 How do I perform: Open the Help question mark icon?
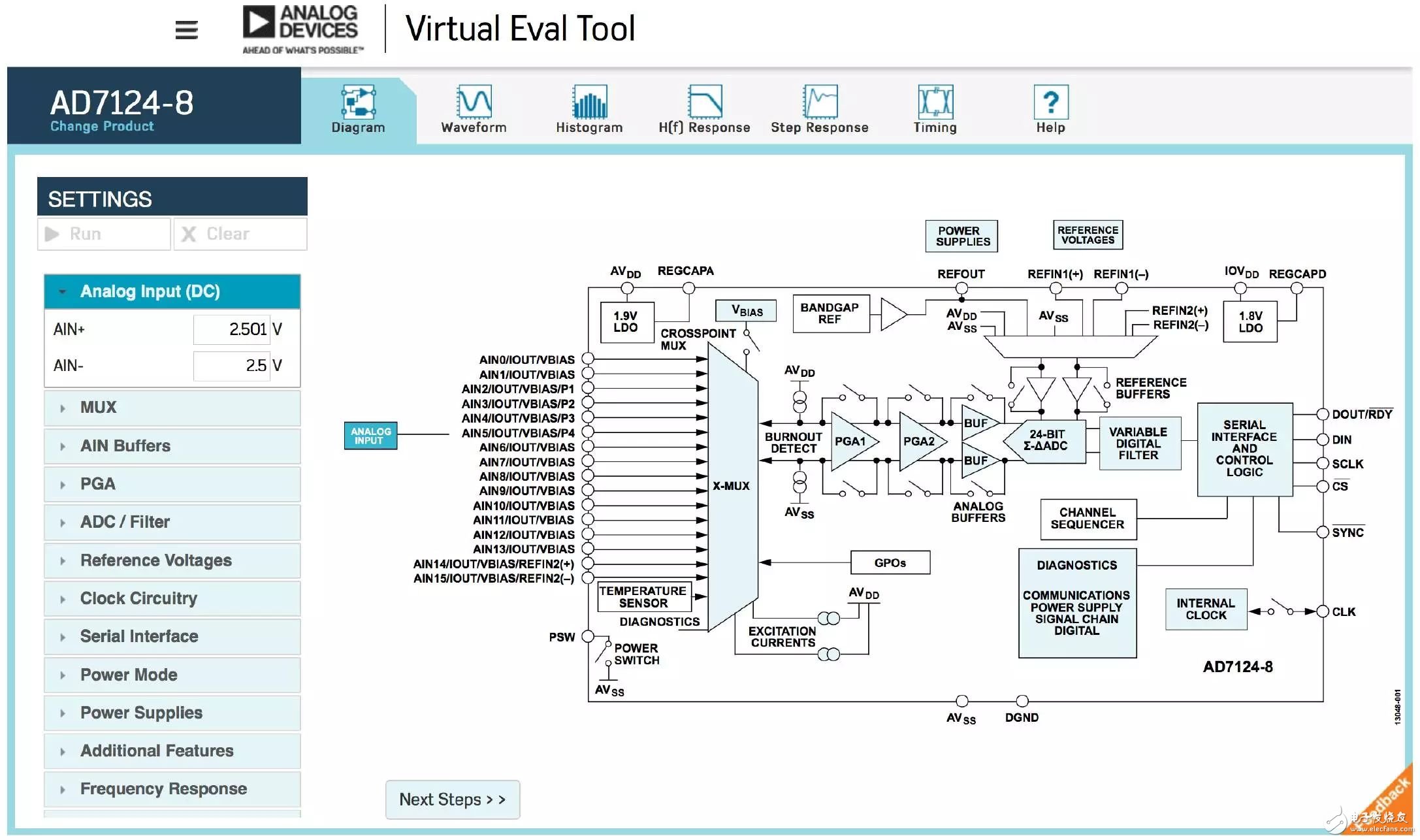pos(1050,103)
